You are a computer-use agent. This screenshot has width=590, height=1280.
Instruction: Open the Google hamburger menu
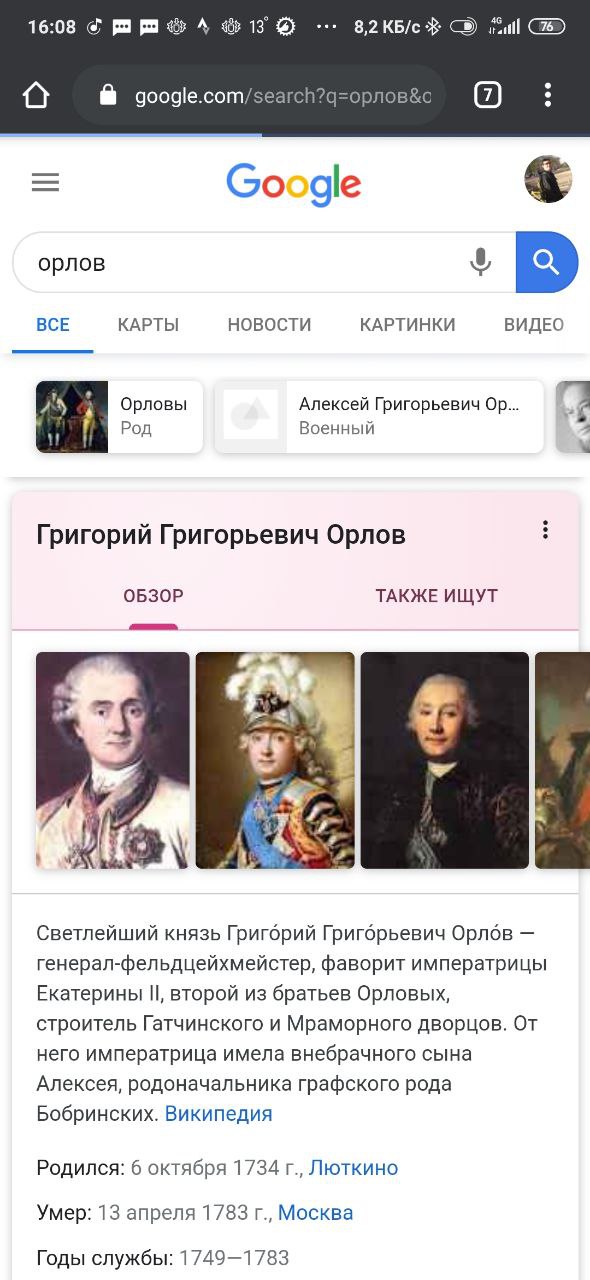pos(46,182)
